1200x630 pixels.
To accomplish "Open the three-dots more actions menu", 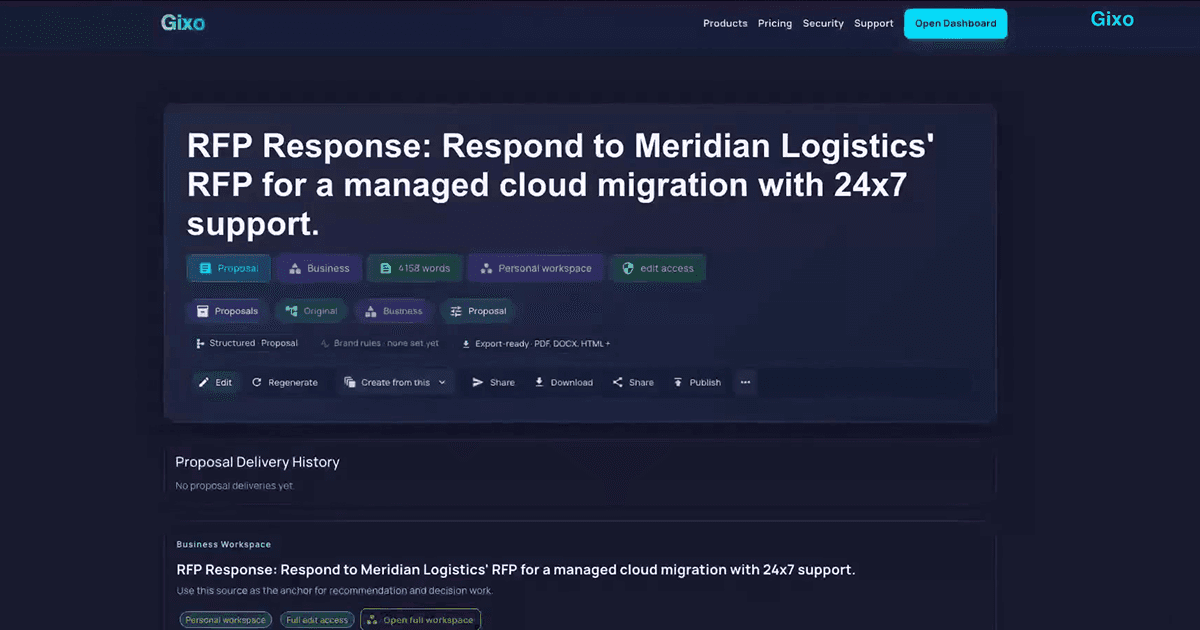I will point(745,382).
